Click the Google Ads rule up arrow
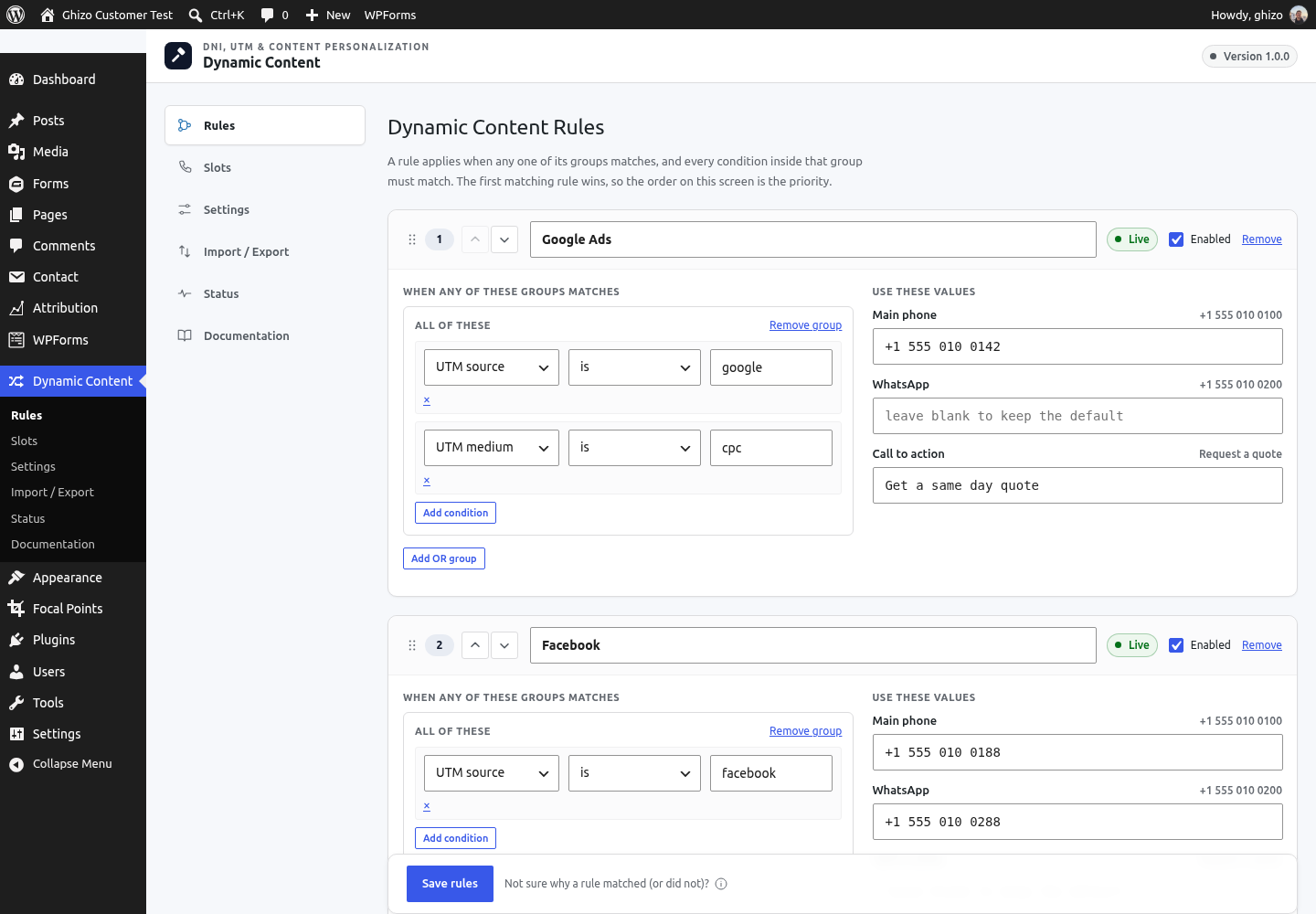The height and width of the screenshot is (914, 1316). pyautogui.click(x=475, y=239)
